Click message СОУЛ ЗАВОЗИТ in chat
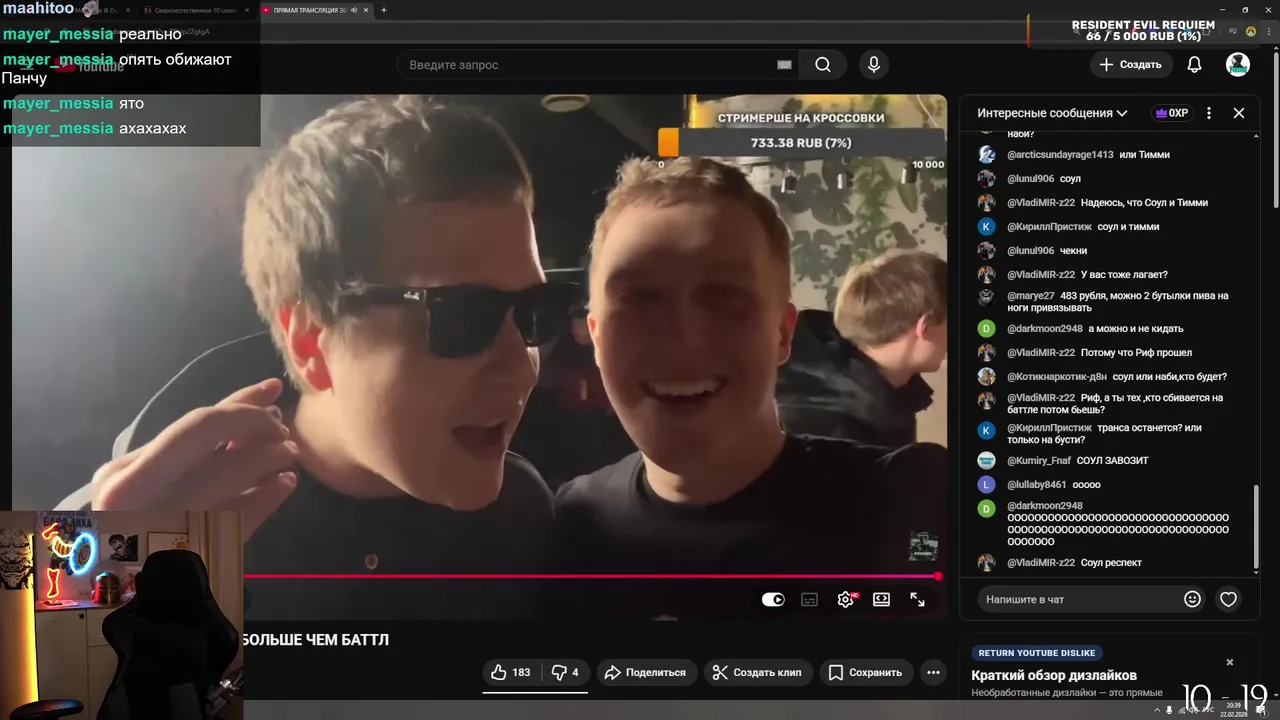 pyautogui.click(x=1112, y=461)
